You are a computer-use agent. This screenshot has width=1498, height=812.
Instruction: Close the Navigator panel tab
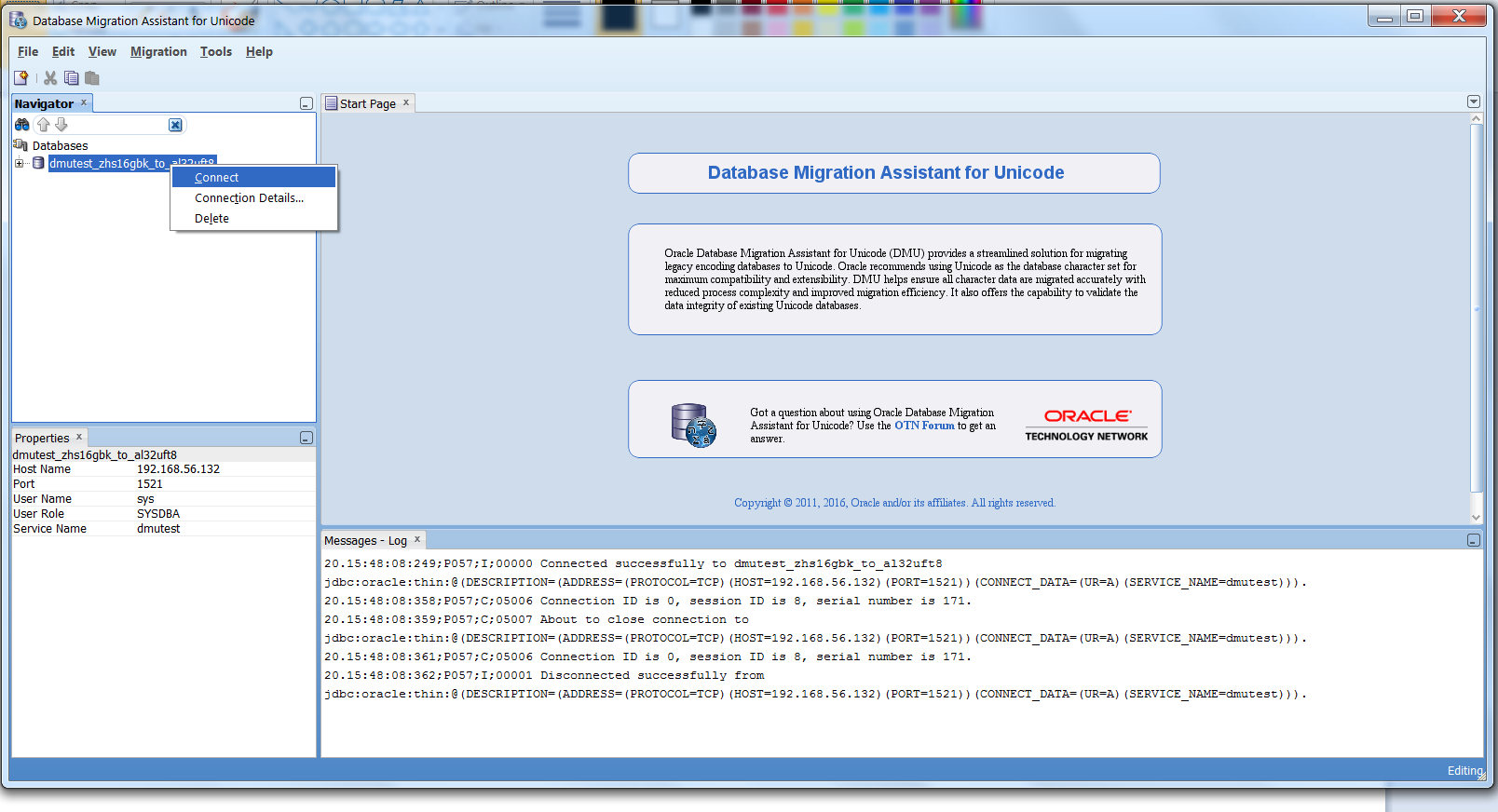coord(84,102)
